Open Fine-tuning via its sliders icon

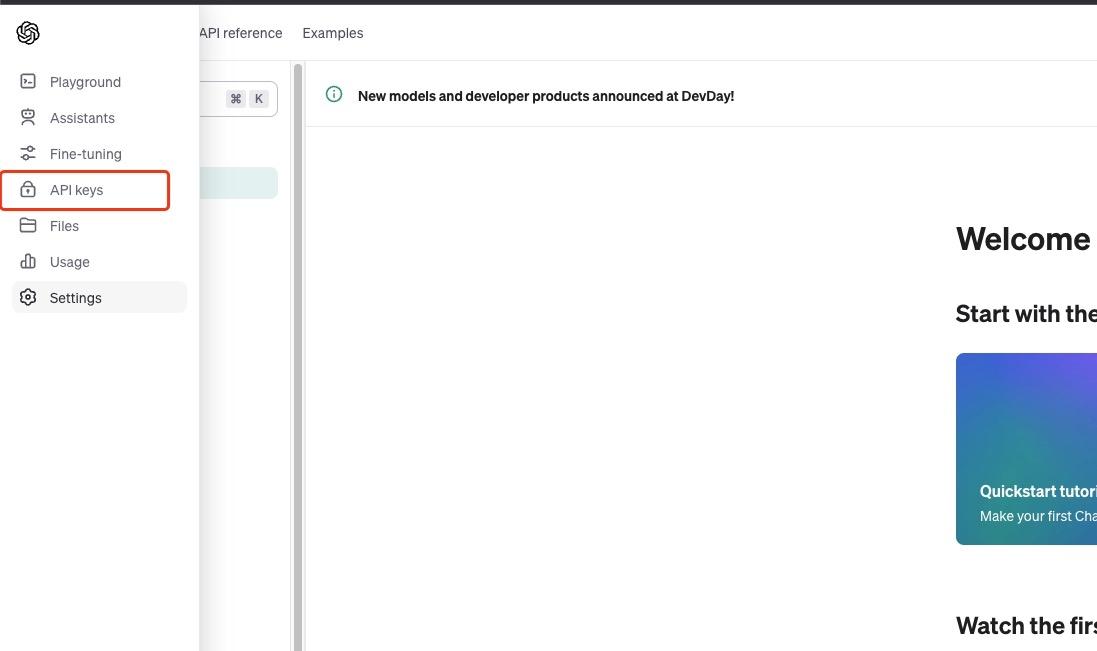[28, 153]
